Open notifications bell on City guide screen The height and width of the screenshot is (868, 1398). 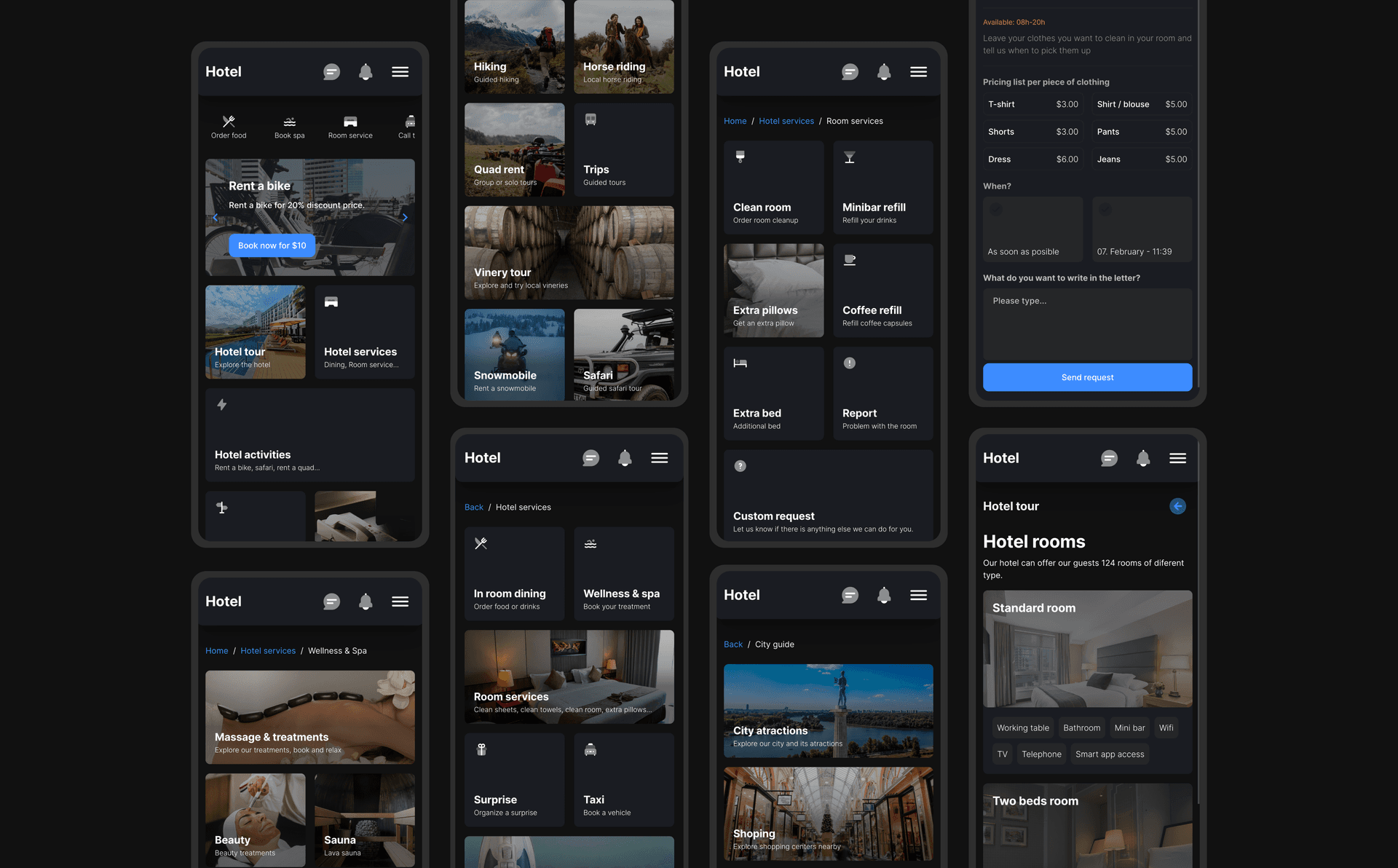[884, 595]
